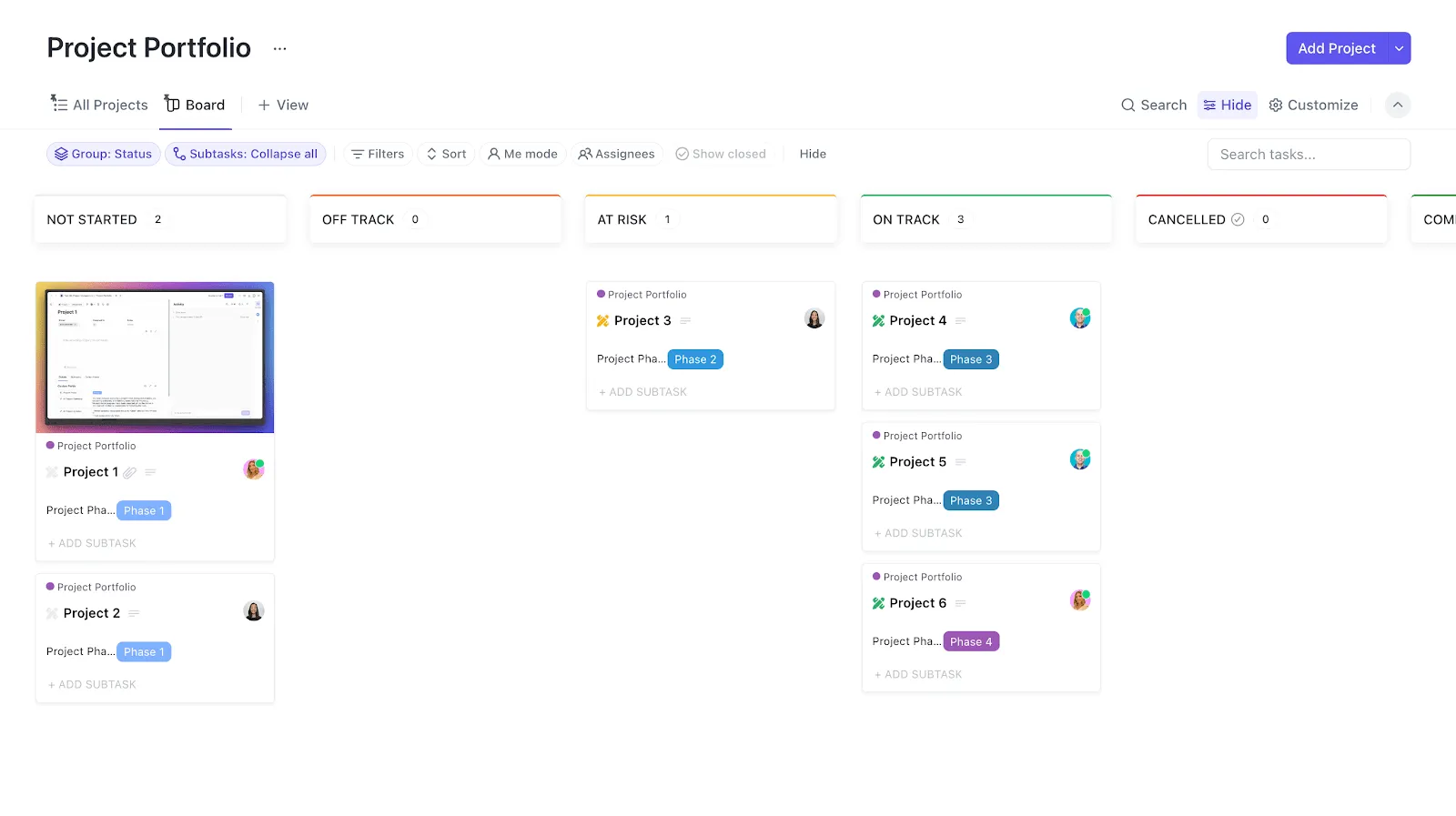This screenshot has height=816, width=1456.
Task: Add a subtask to Project 2
Action: 92,684
